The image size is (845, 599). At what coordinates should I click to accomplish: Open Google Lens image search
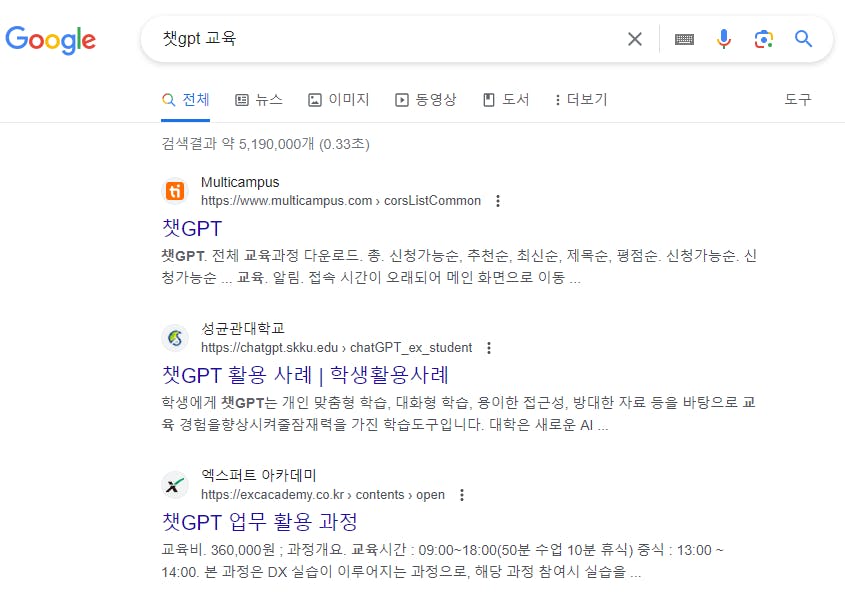tap(764, 39)
